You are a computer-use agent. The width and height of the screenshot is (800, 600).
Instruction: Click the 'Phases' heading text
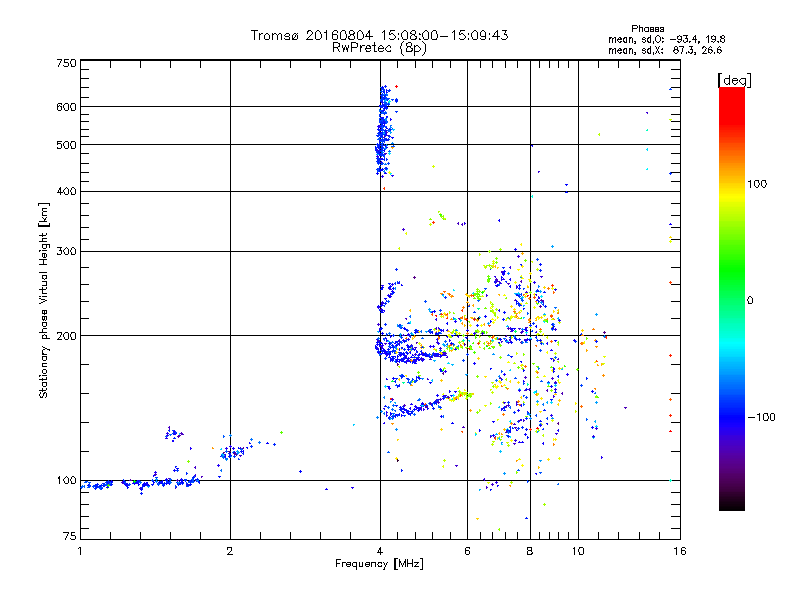coord(647,29)
